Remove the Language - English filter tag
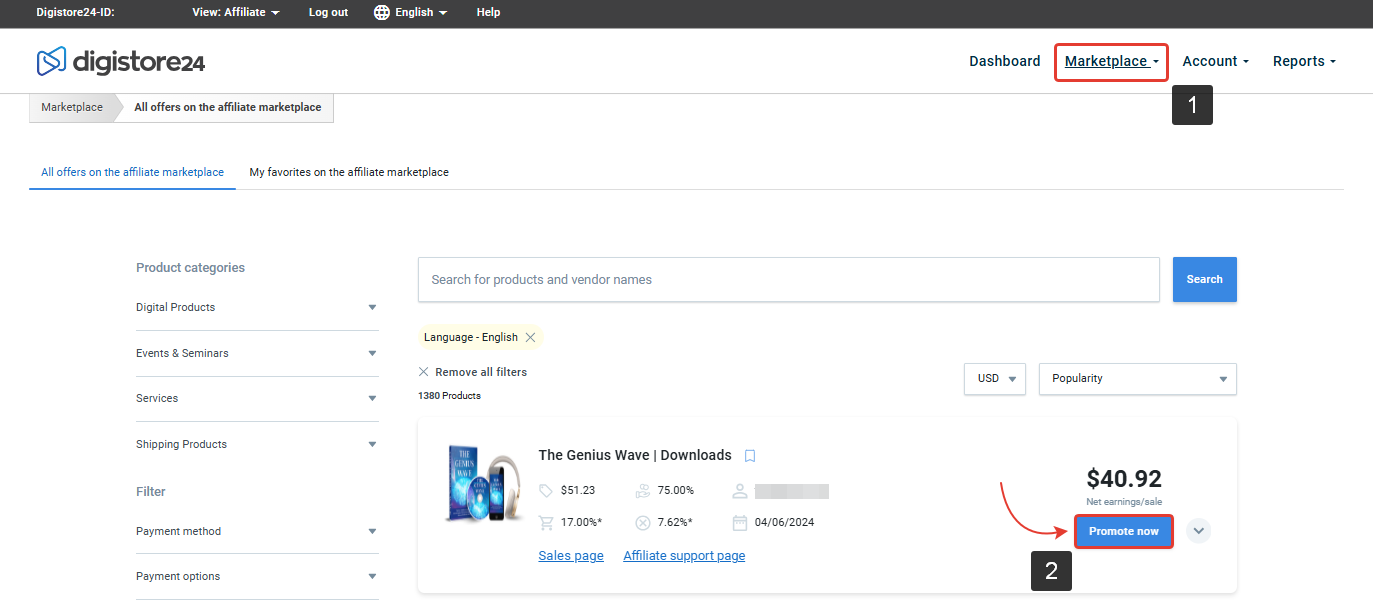Screen dimensions: 1373x606 530,337
